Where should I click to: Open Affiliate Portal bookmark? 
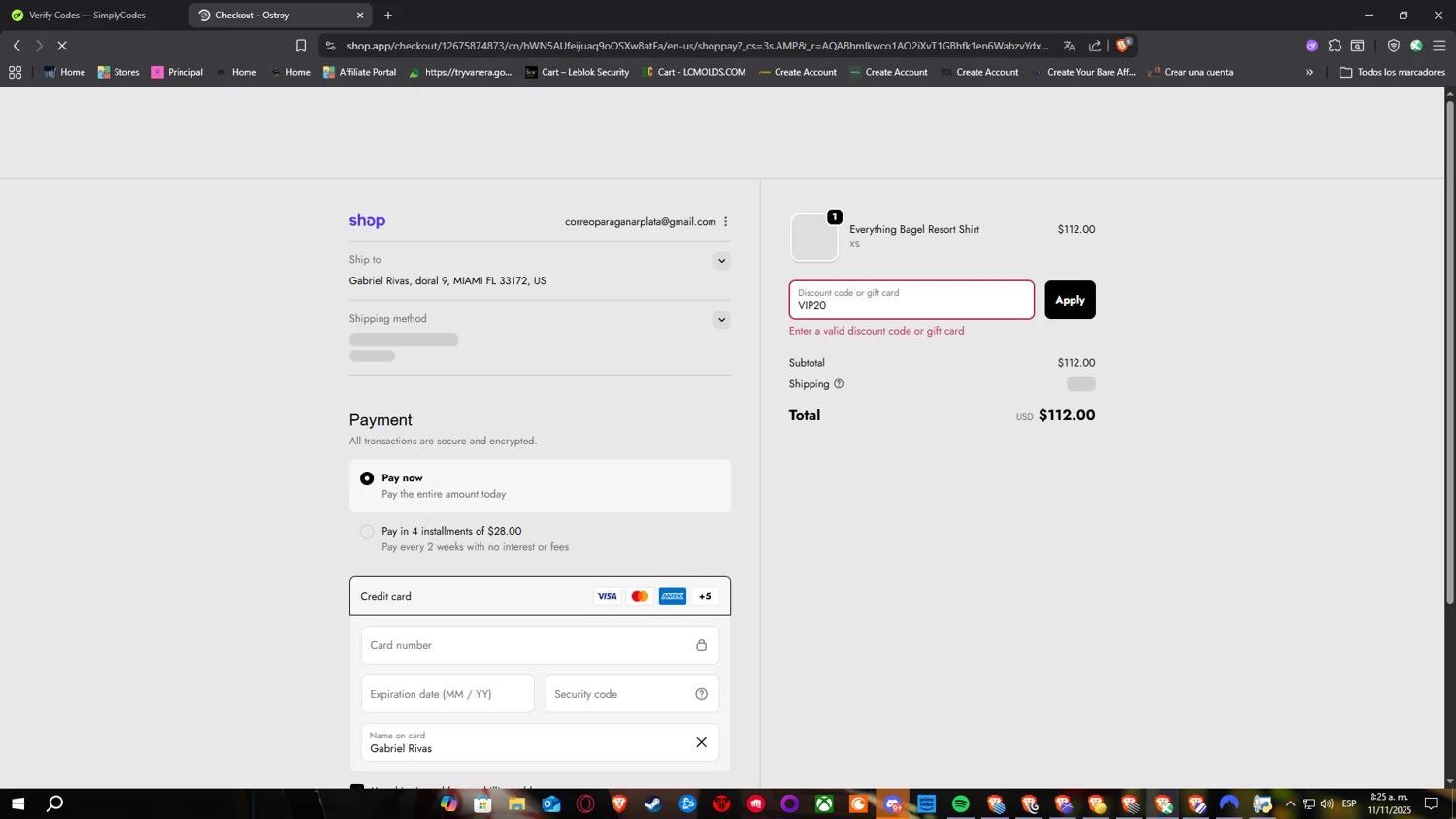359,72
